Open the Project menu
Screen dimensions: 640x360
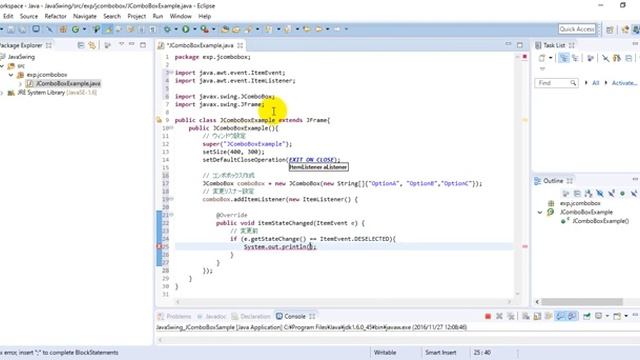[136, 16]
